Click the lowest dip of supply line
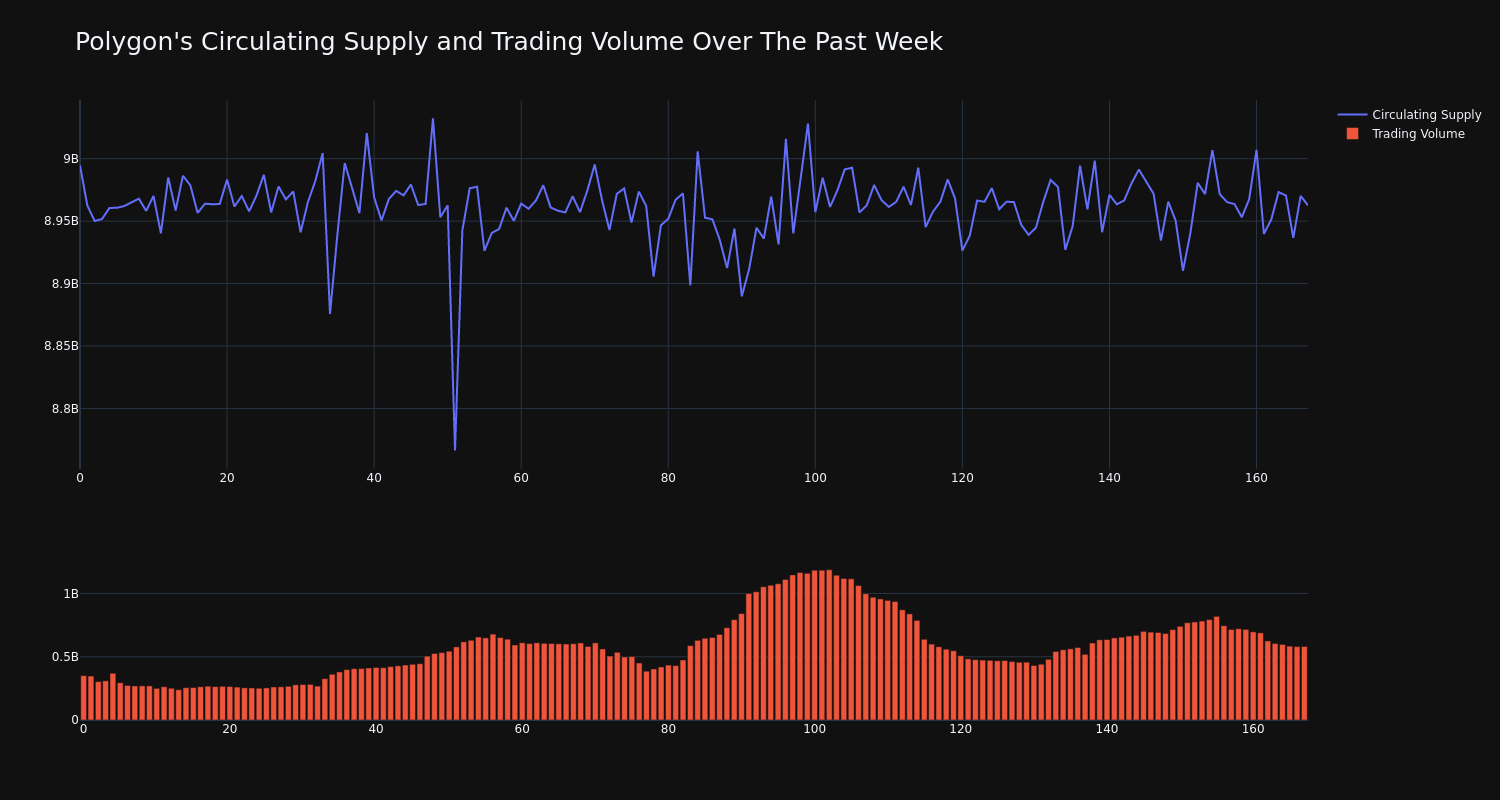This screenshot has height=800, width=1500. pyautogui.click(x=455, y=449)
